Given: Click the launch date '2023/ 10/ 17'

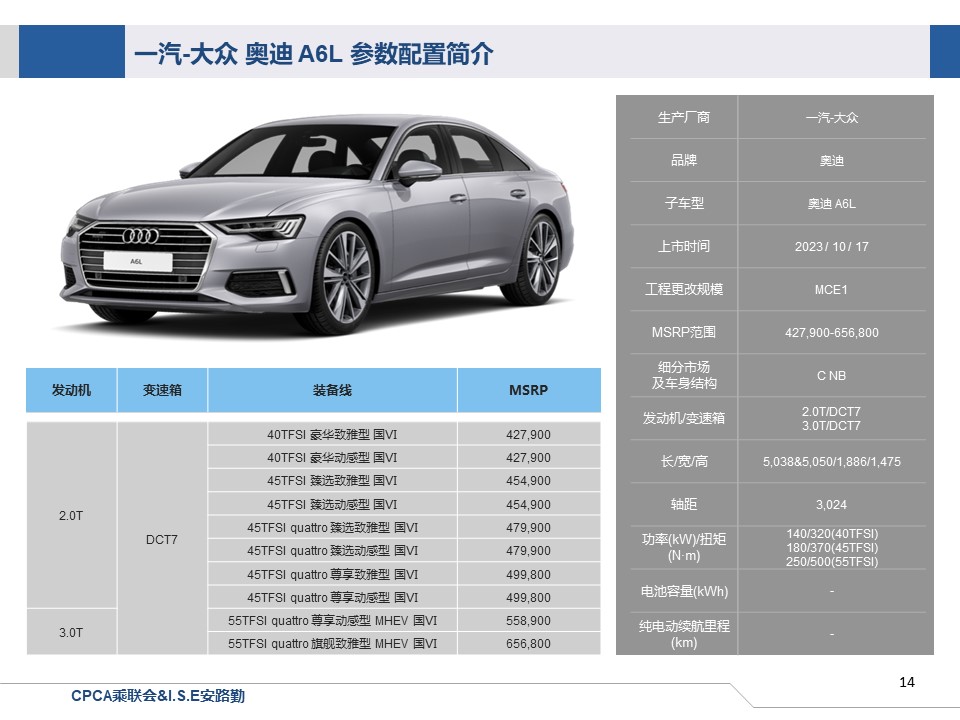Looking at the screenshot, I should [x=831, y=246].
